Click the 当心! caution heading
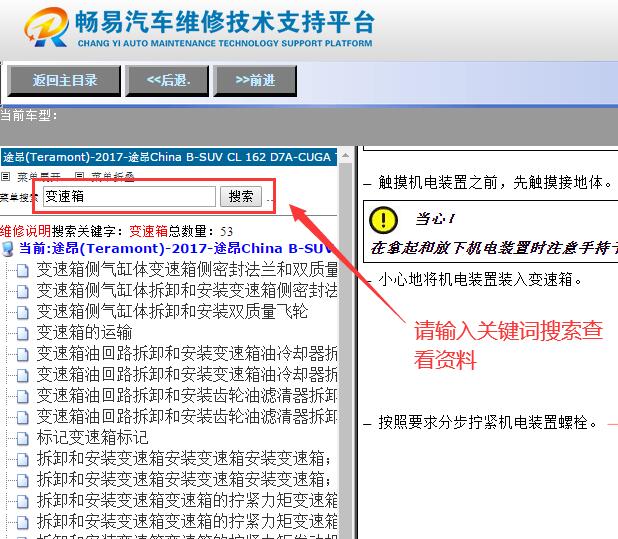This screenshot has width=618, height=539. [436, 218]
